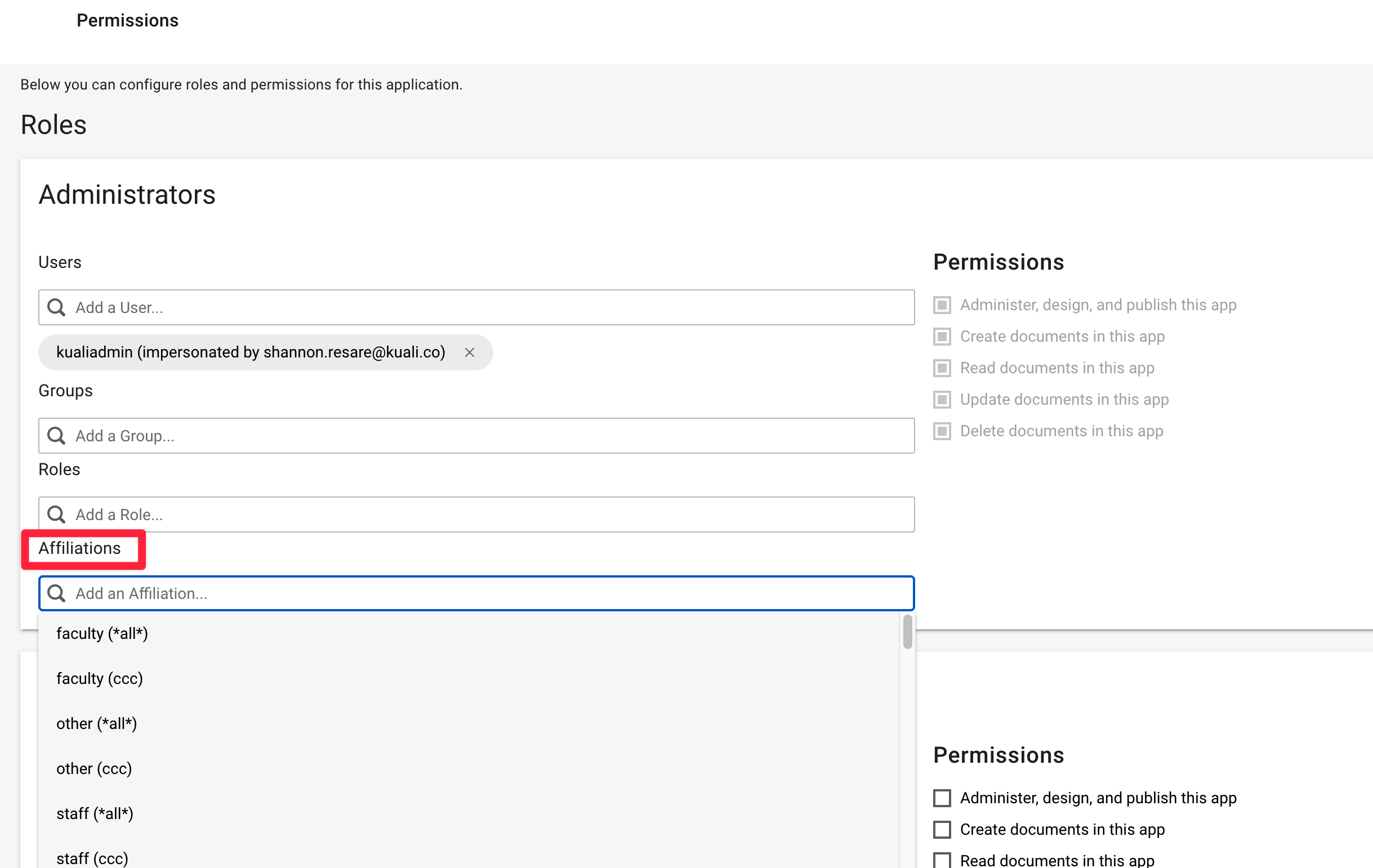The height and width of the screenshot is (868, 1373).
Task: Click the search icon in Add a Role field
Action: click(56, 514)
